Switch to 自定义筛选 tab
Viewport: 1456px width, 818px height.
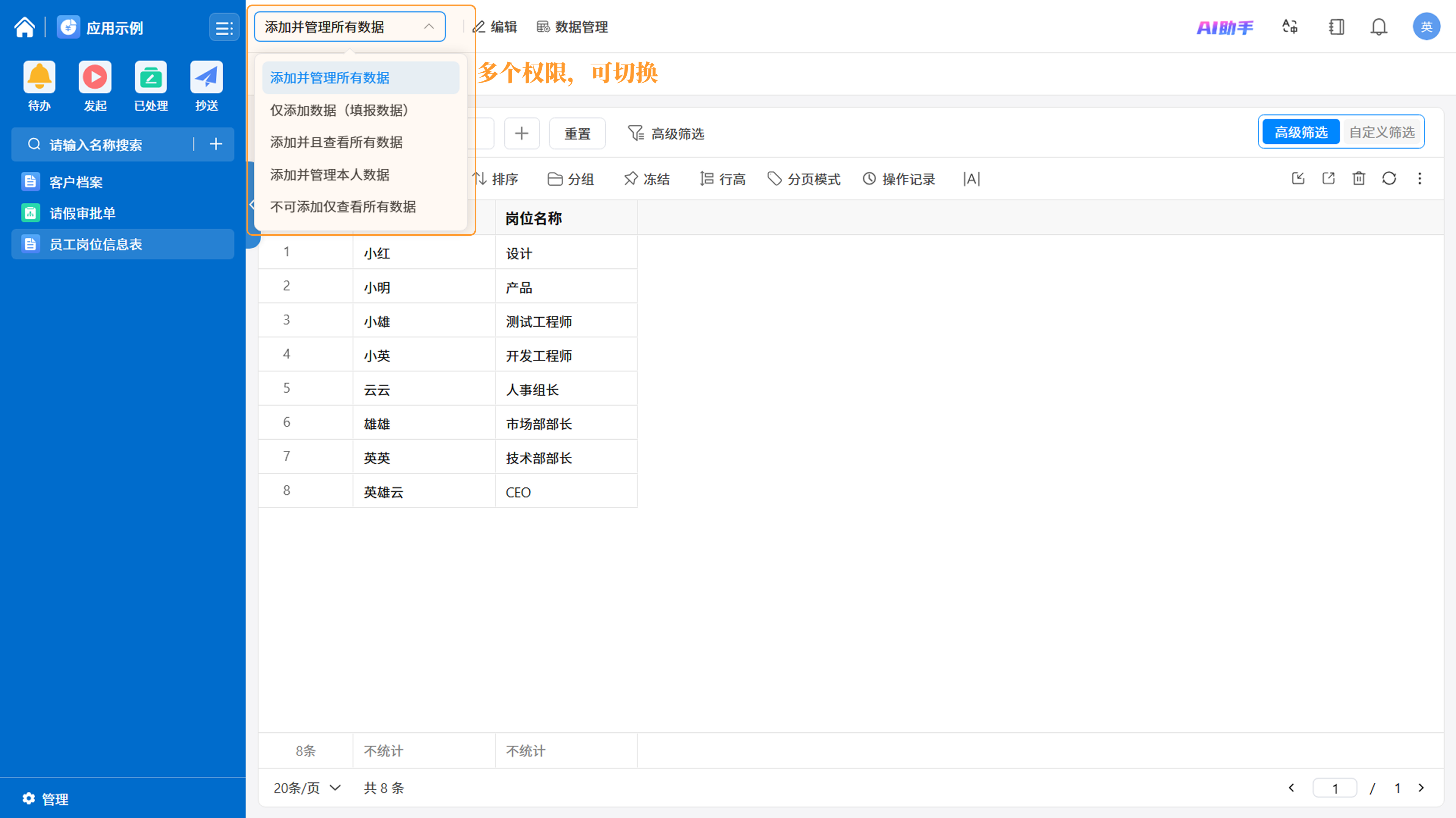click(1381, 132)
